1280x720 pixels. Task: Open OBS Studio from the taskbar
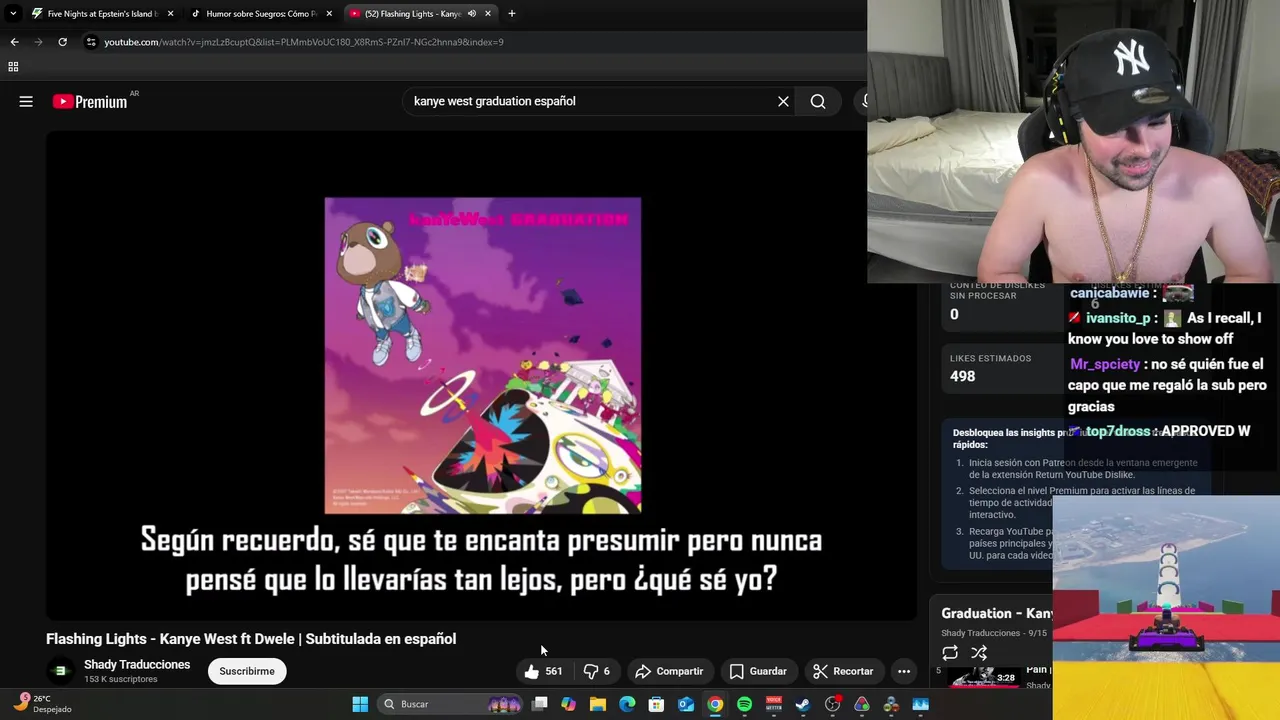pyautogui.click(x=832, y=704)
